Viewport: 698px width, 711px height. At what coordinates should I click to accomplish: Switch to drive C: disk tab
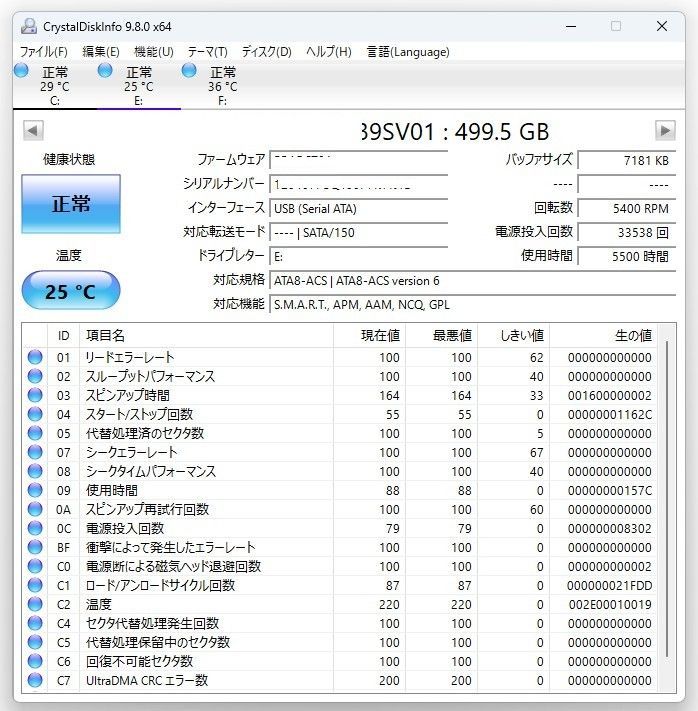54,86
